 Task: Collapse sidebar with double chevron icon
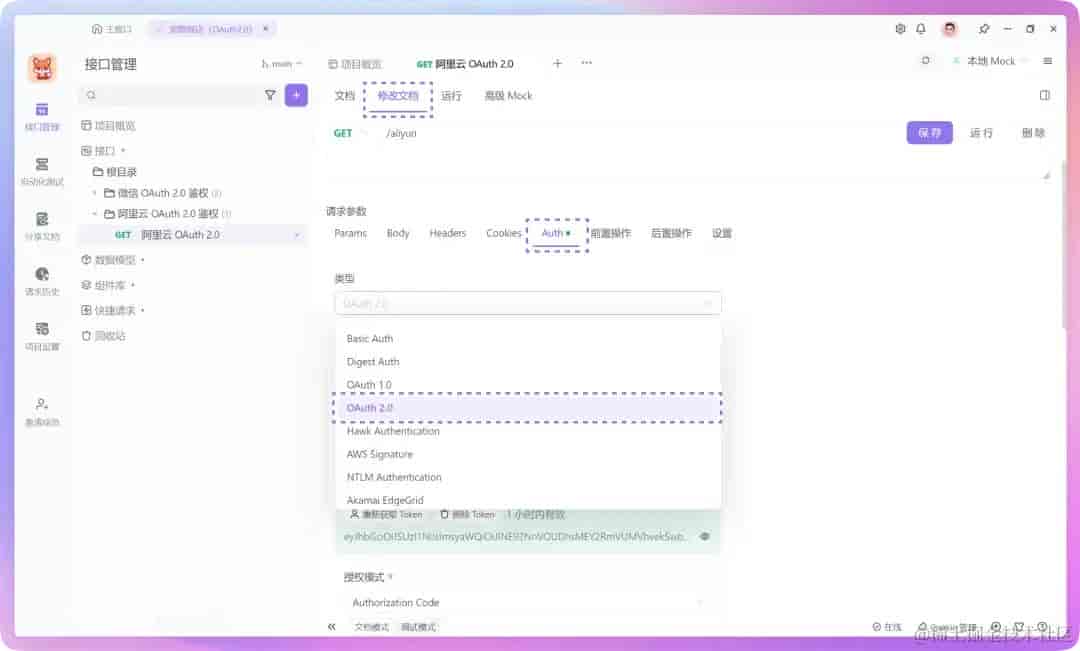tap(331, 627)
